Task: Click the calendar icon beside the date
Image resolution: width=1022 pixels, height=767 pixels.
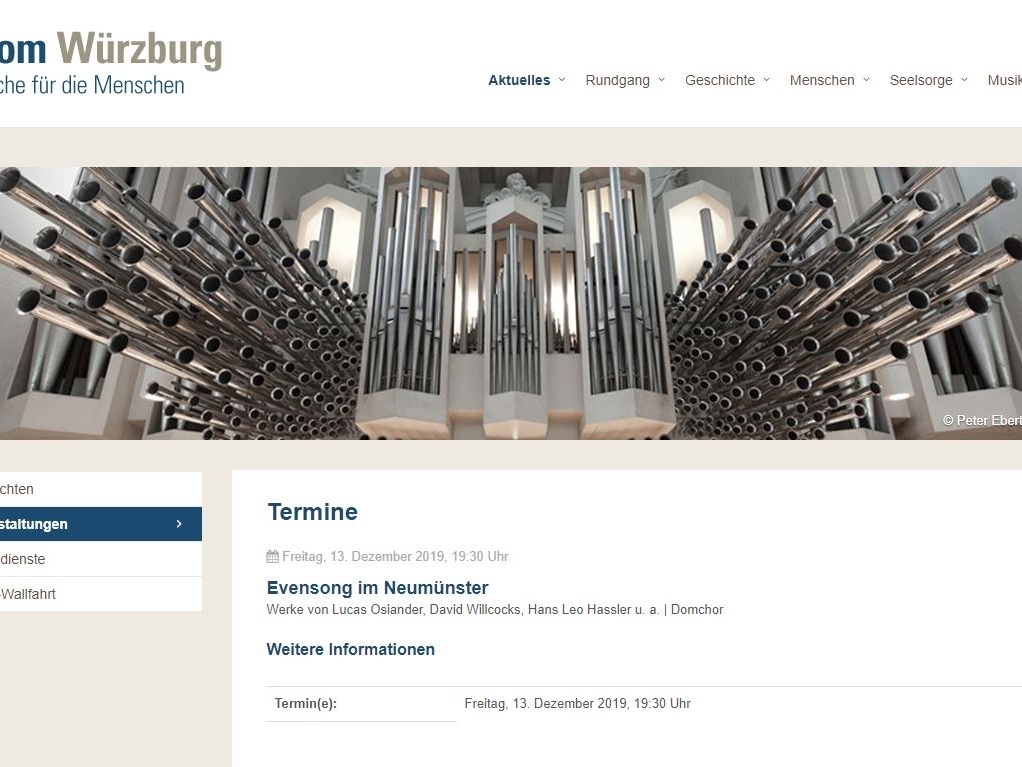Action: click(x=272, y=557)
